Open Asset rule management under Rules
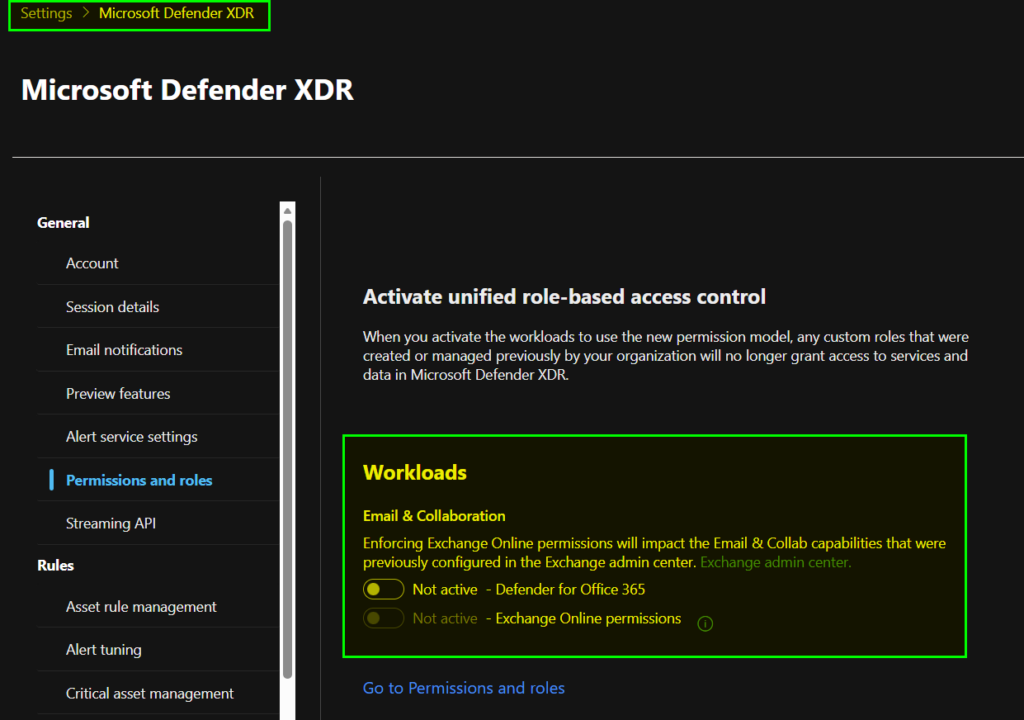The image size is (1024, 720). pyautogui.click(x=141, y=607)
